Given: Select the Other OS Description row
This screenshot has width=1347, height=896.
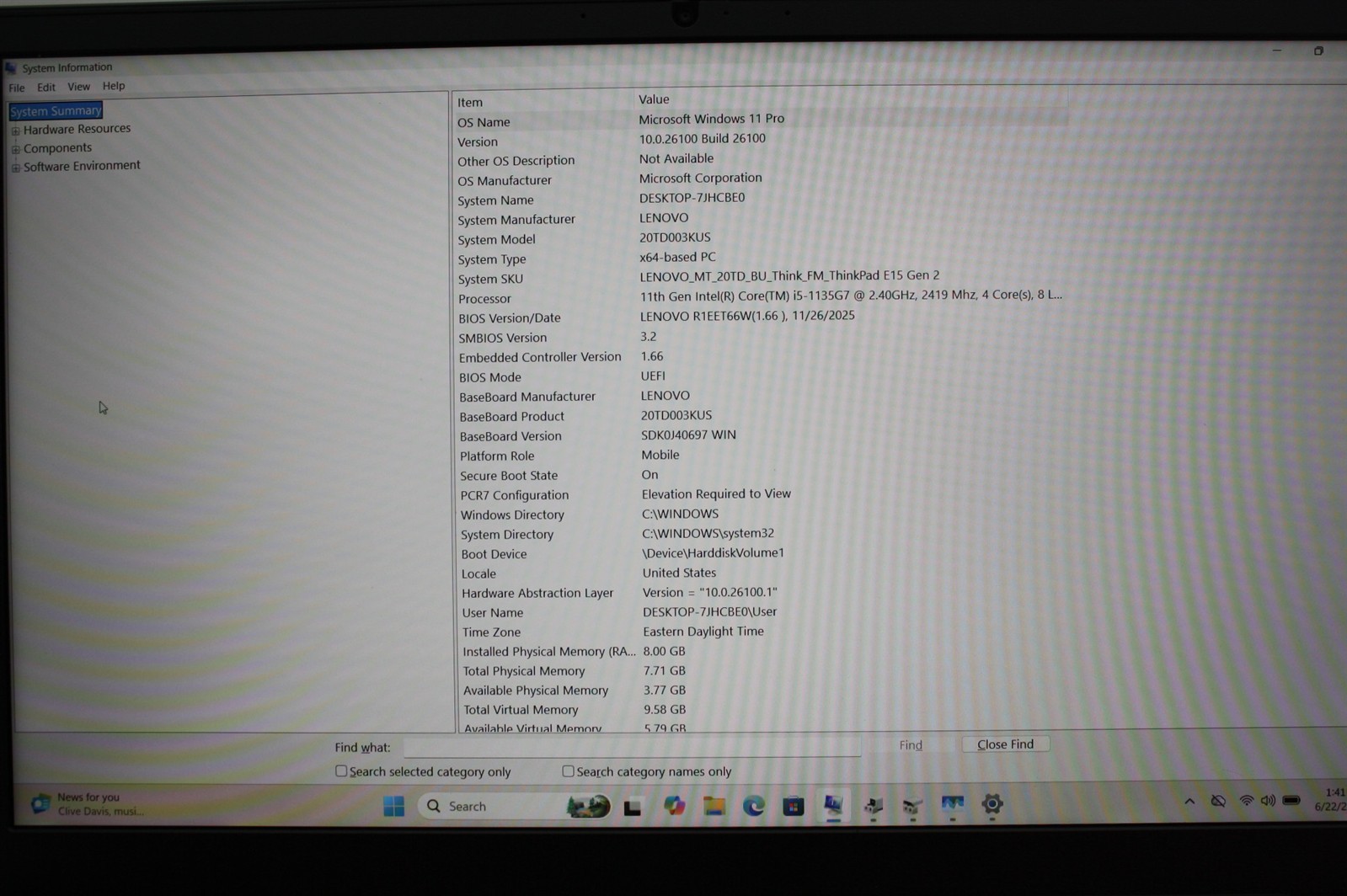Looking at the screenshot, I should coord(762,159).
